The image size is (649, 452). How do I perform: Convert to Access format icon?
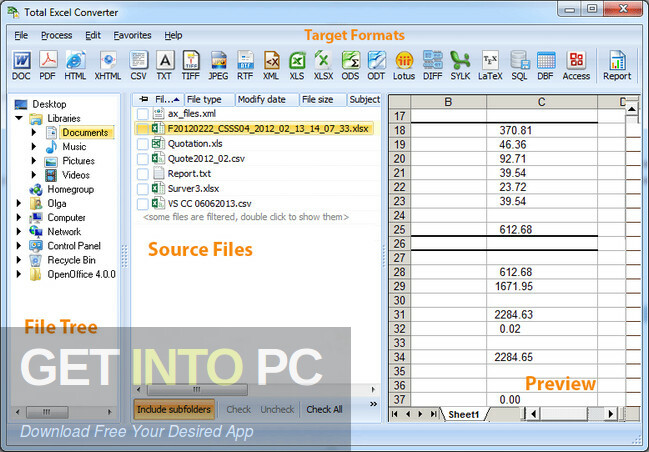click(x=576, y=65)
